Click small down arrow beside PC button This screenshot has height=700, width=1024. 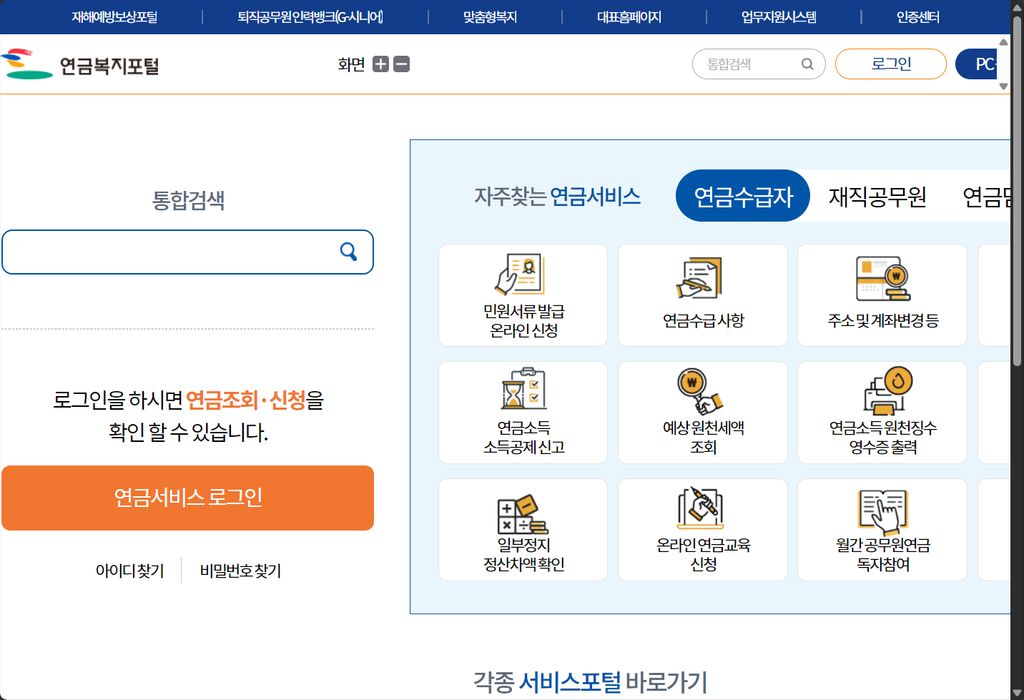1004,86
